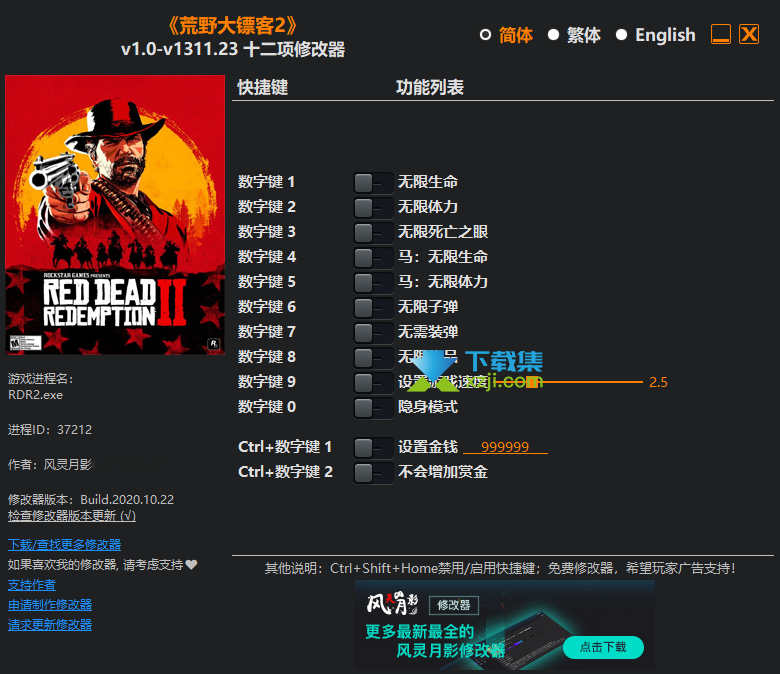Minimize the trainer window
Viewport: 780px width, 674px height.
pos(721,34)
